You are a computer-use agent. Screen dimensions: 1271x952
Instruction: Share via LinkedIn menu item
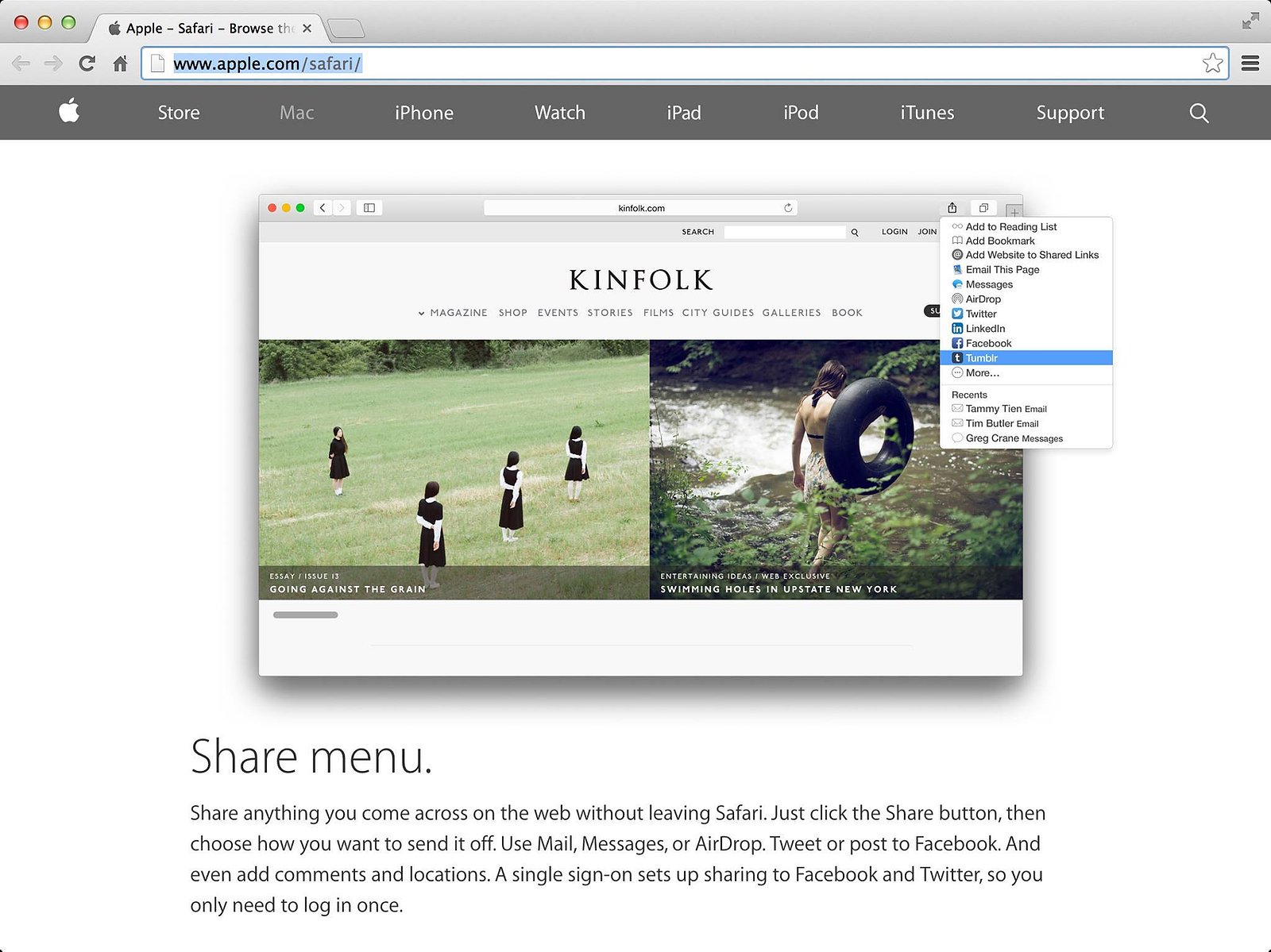point(1026,329)
